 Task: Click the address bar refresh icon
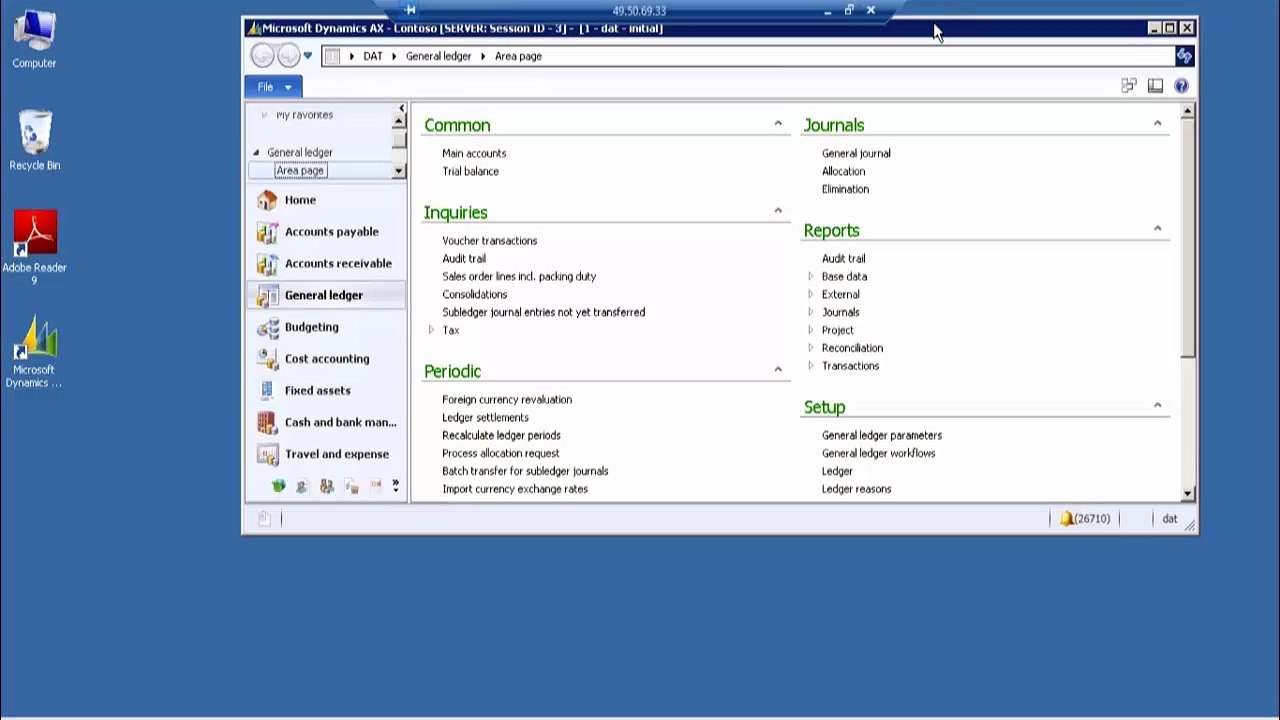(x=1184, y=56)
